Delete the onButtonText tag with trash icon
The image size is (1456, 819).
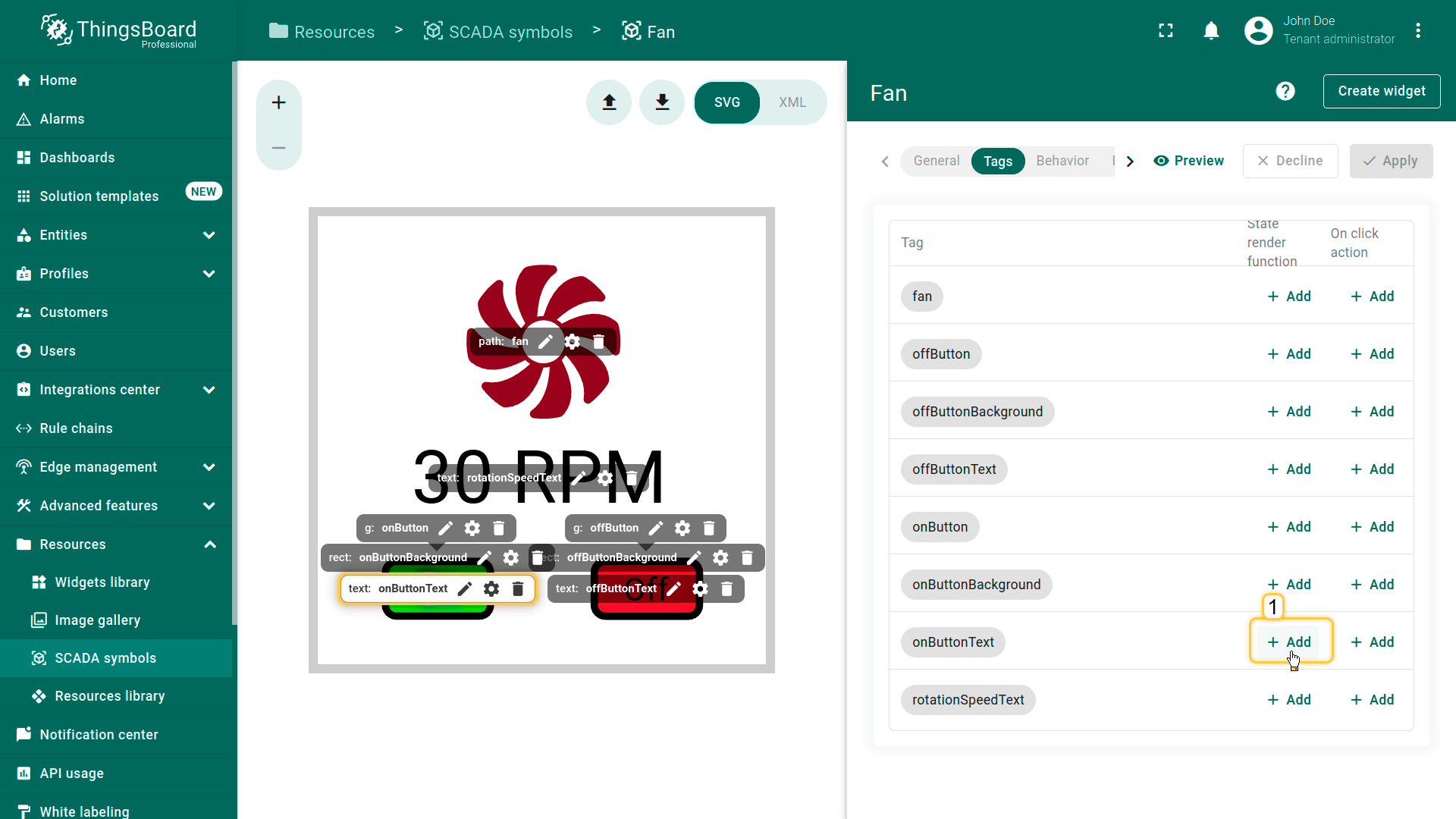tap(518, 589)
